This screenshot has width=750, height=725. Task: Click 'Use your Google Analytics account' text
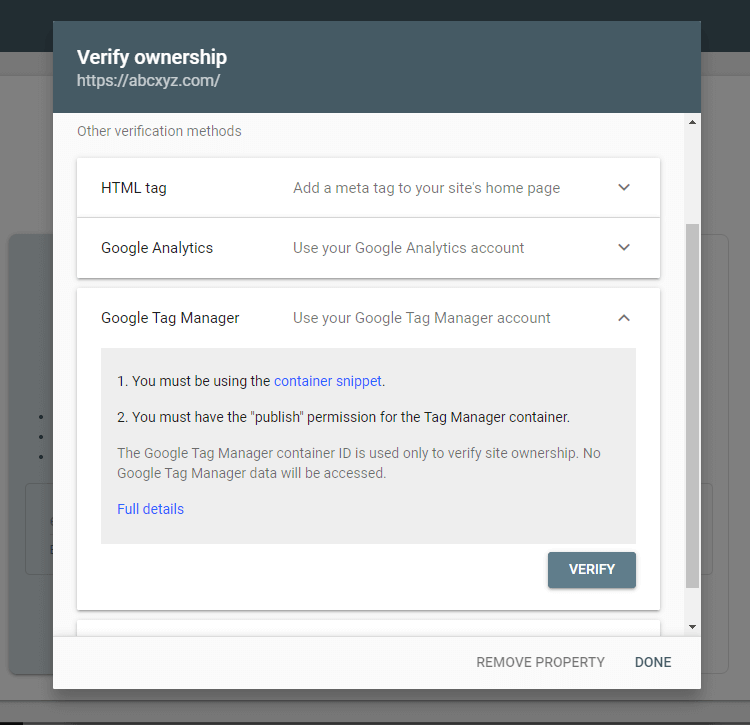point(408,248)
